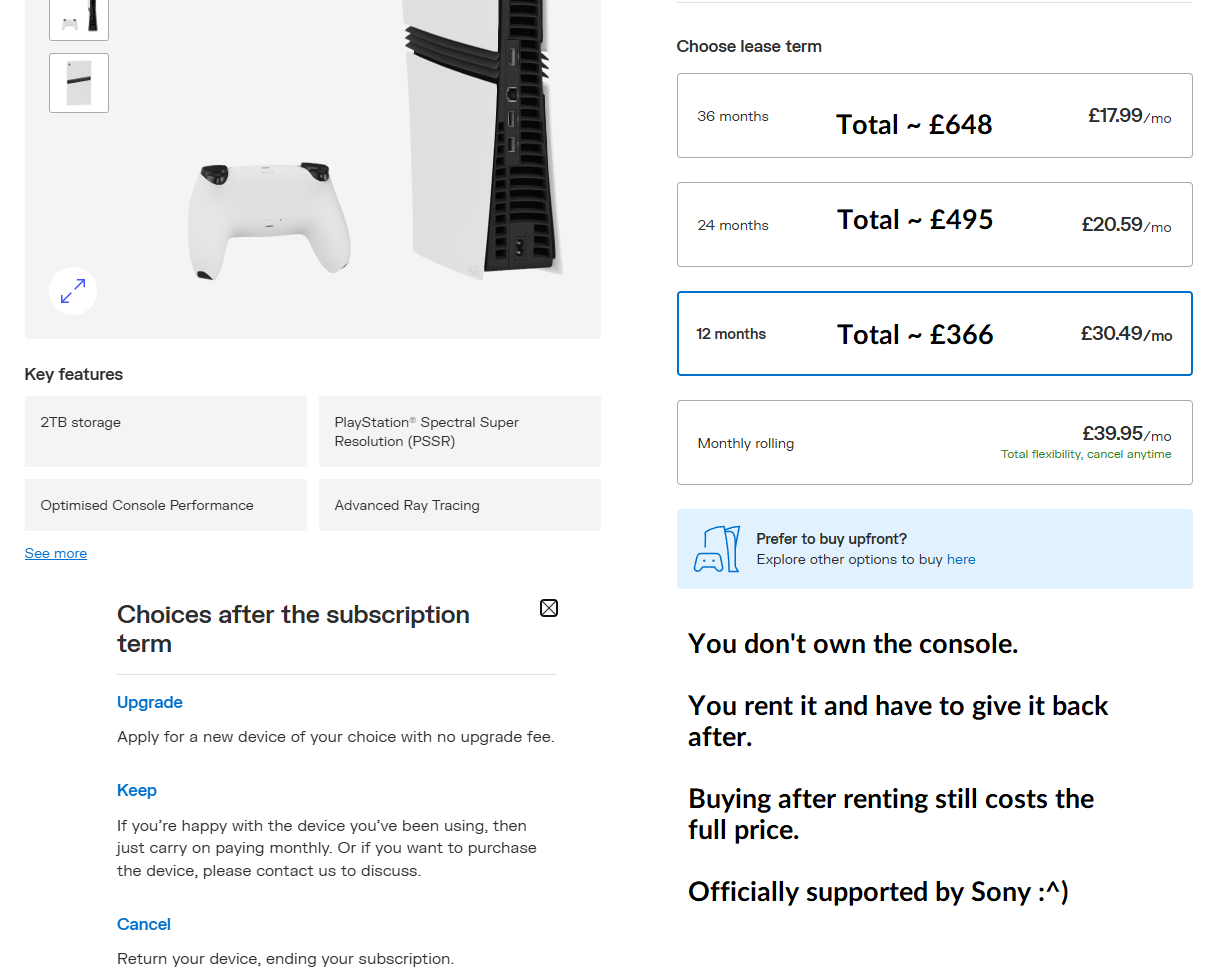Close the Choices after subscription term panel
Screen dimensions: 1232x980
pos(549,608)
